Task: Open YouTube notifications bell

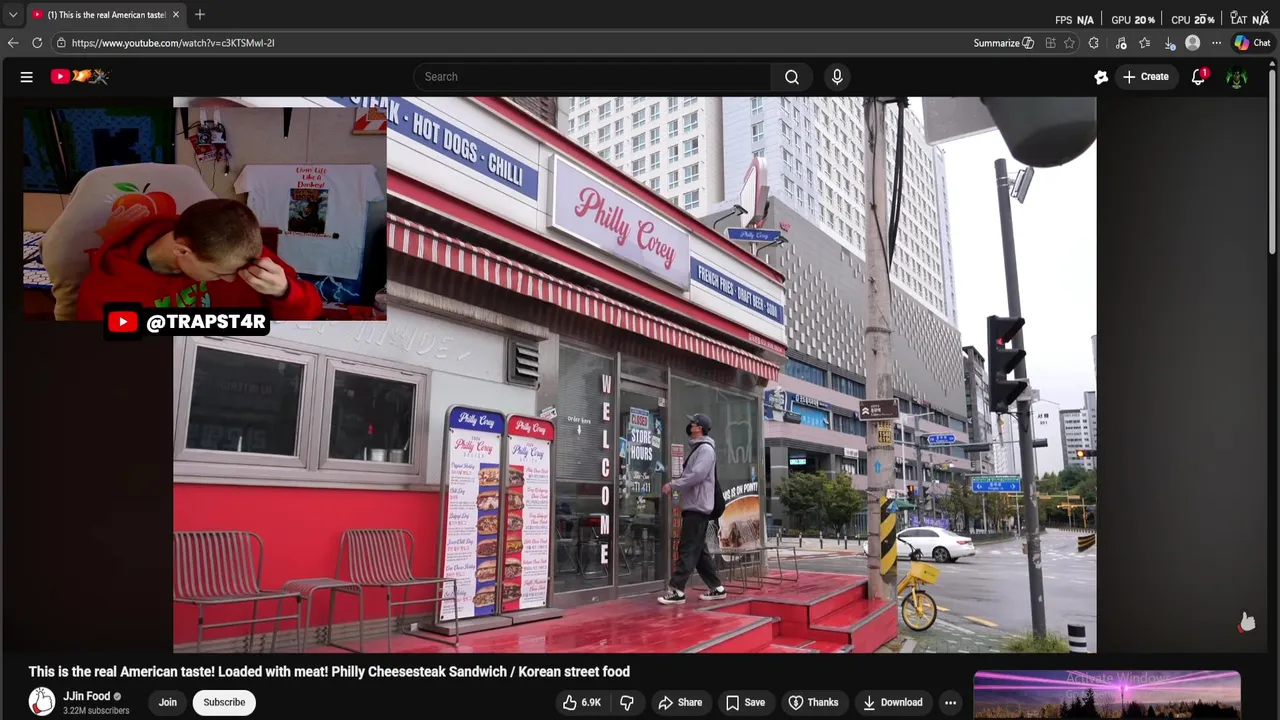Action: click(1198, 77)
